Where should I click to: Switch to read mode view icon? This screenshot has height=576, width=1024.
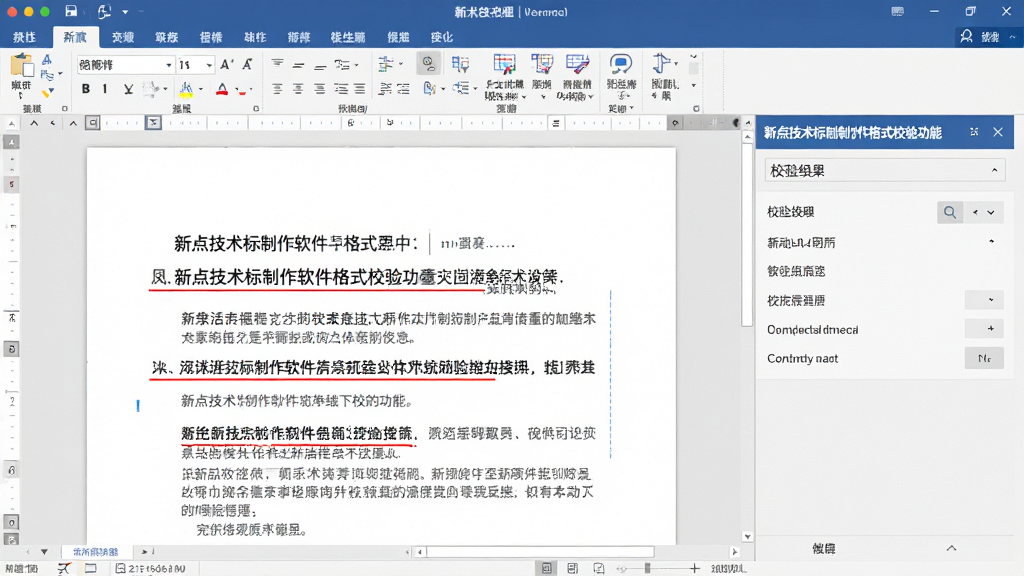coord(573,569)
